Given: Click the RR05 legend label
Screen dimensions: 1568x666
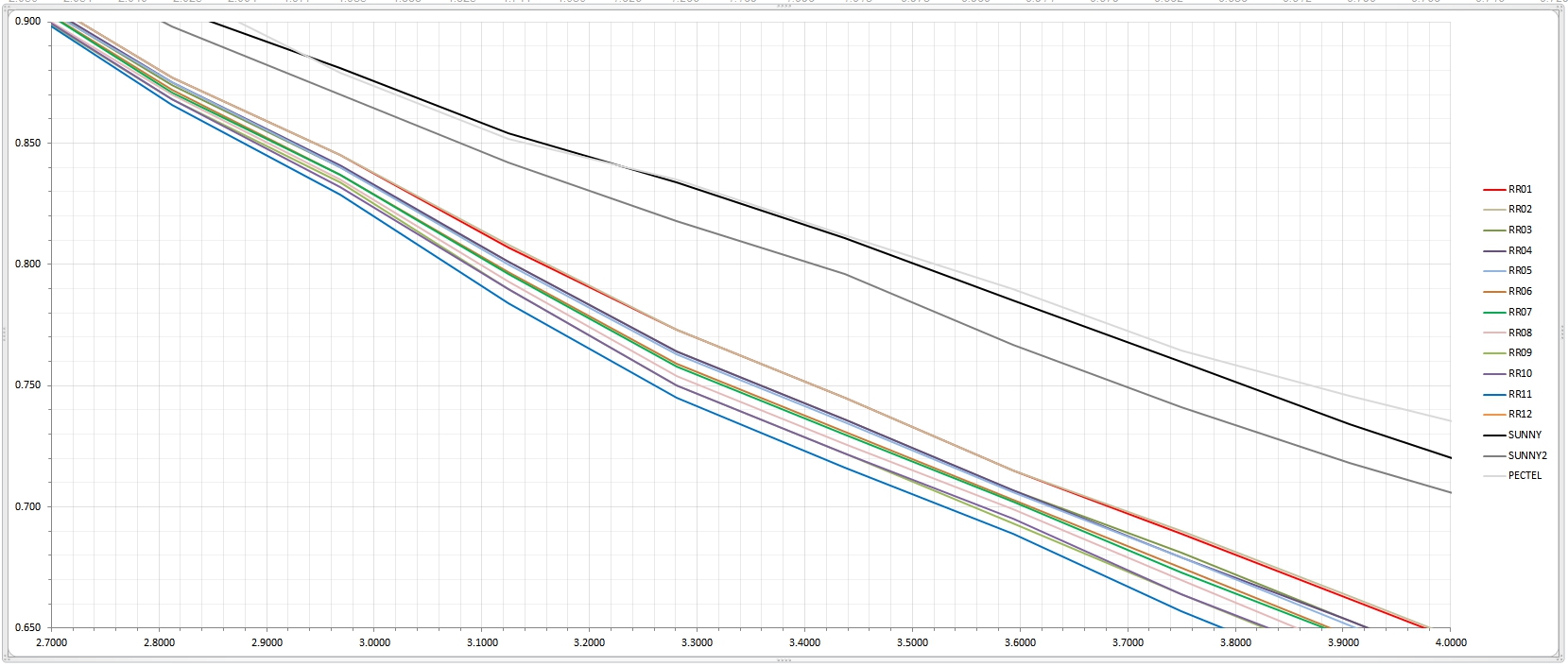Looking at the screenshot, I should (x=1520, y=271).
